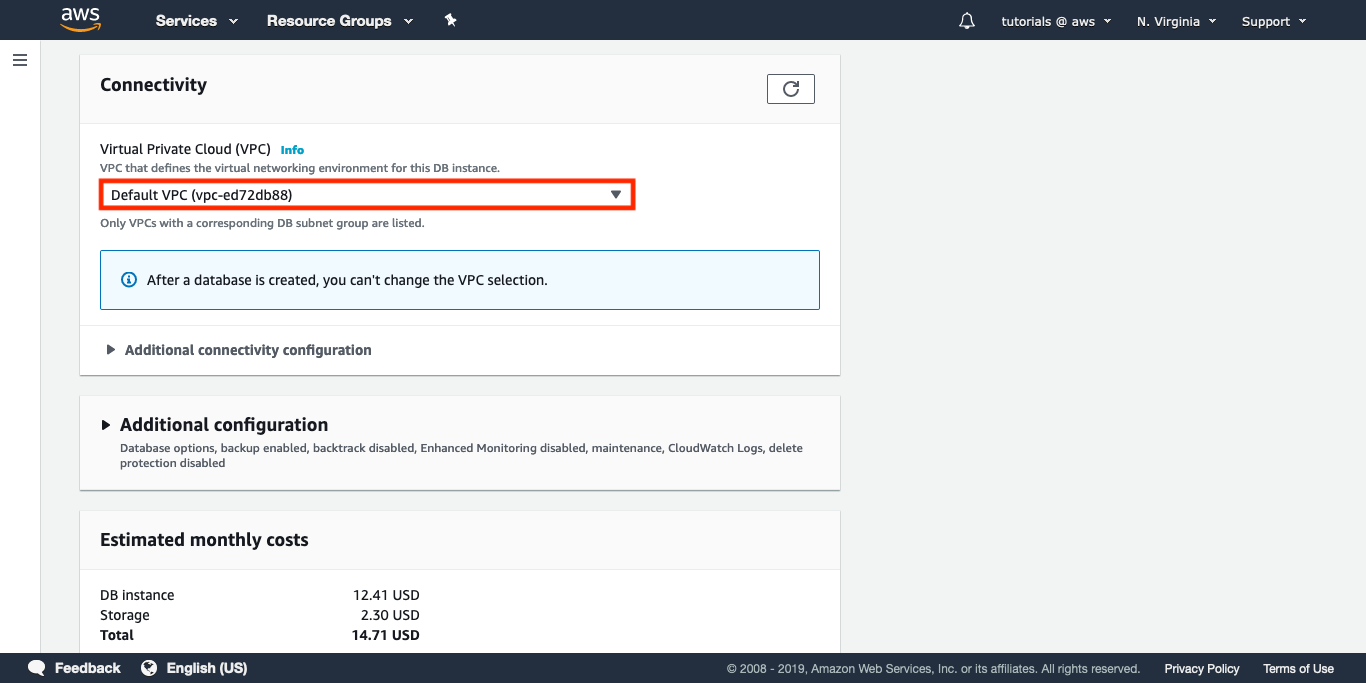Expand the Additional configuration section
Viewport: 1366px width, 683px height.
(223, 425)
